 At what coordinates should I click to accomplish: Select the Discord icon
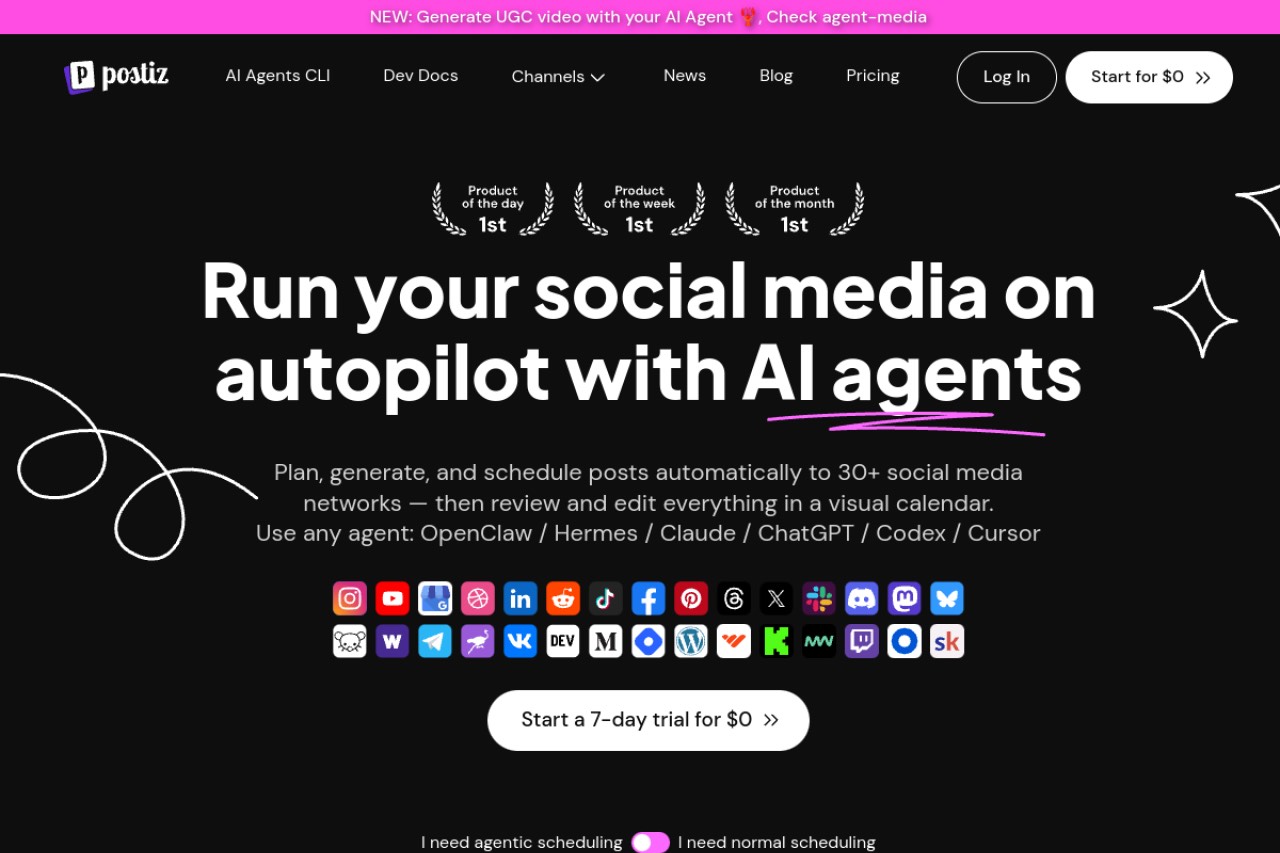point(862,598)
